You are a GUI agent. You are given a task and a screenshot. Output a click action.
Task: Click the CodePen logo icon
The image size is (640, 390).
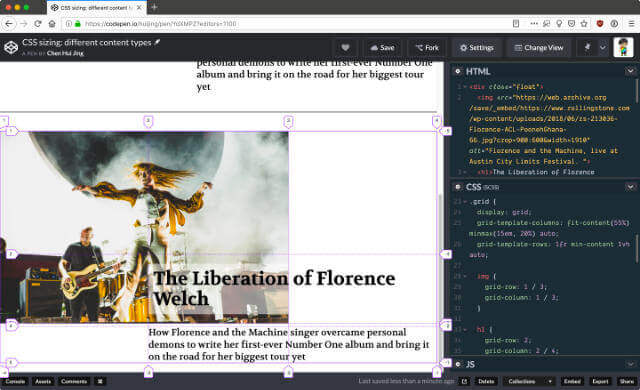(x=11, y=47)
